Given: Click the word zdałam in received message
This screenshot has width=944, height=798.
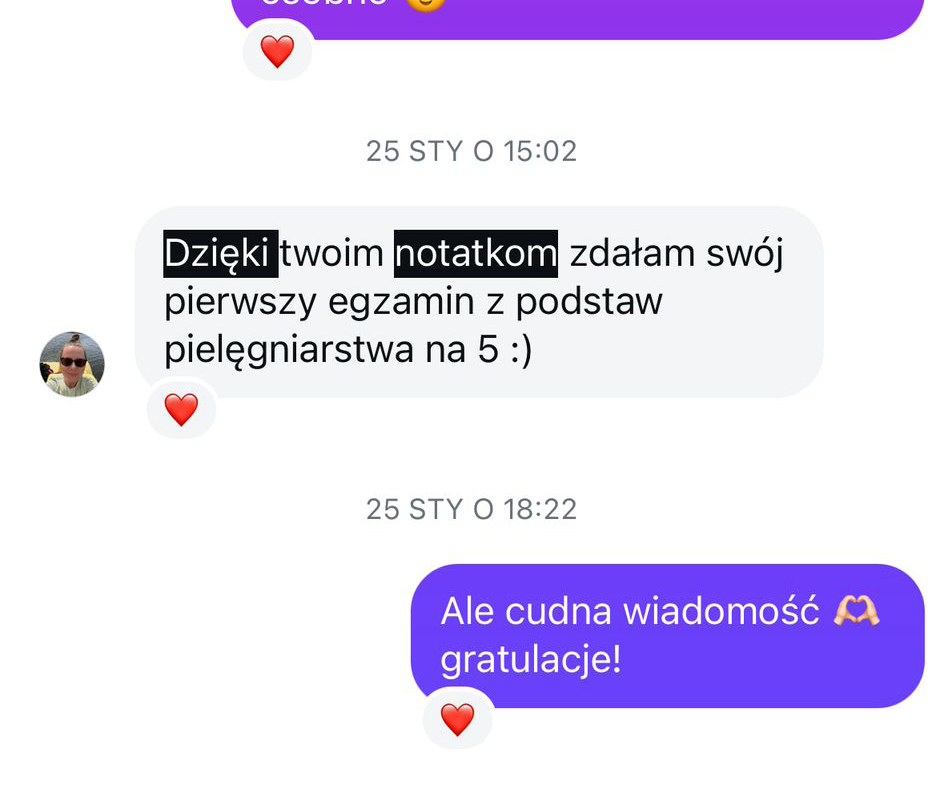Looking at the screenshot, I should click(x=632, y=254).
